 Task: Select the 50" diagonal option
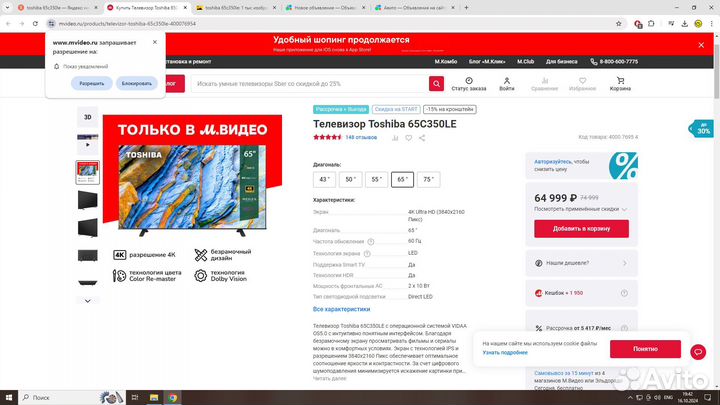(350, 180)
